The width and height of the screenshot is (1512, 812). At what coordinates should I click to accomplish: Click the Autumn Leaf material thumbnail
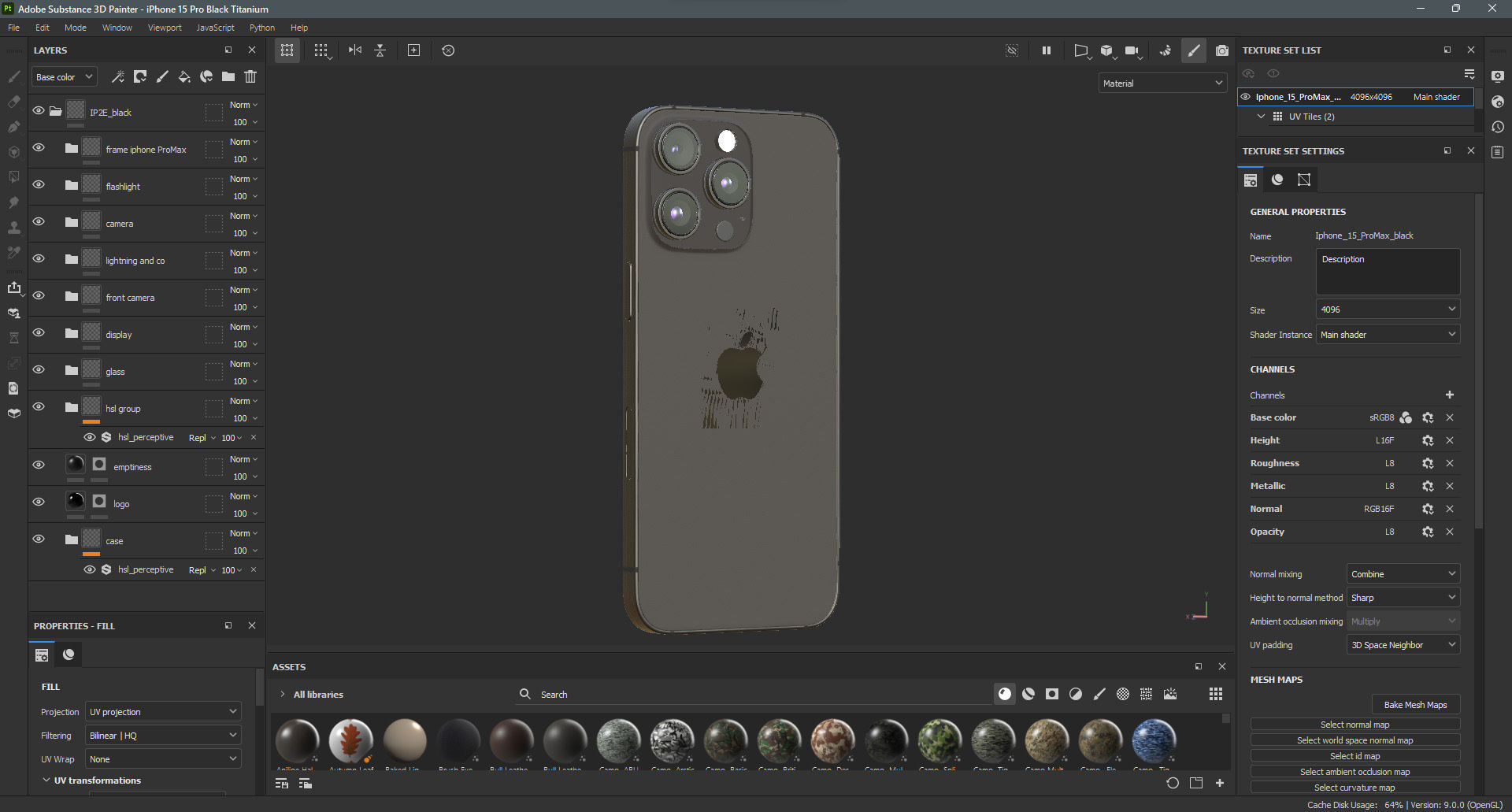(351, 741)
